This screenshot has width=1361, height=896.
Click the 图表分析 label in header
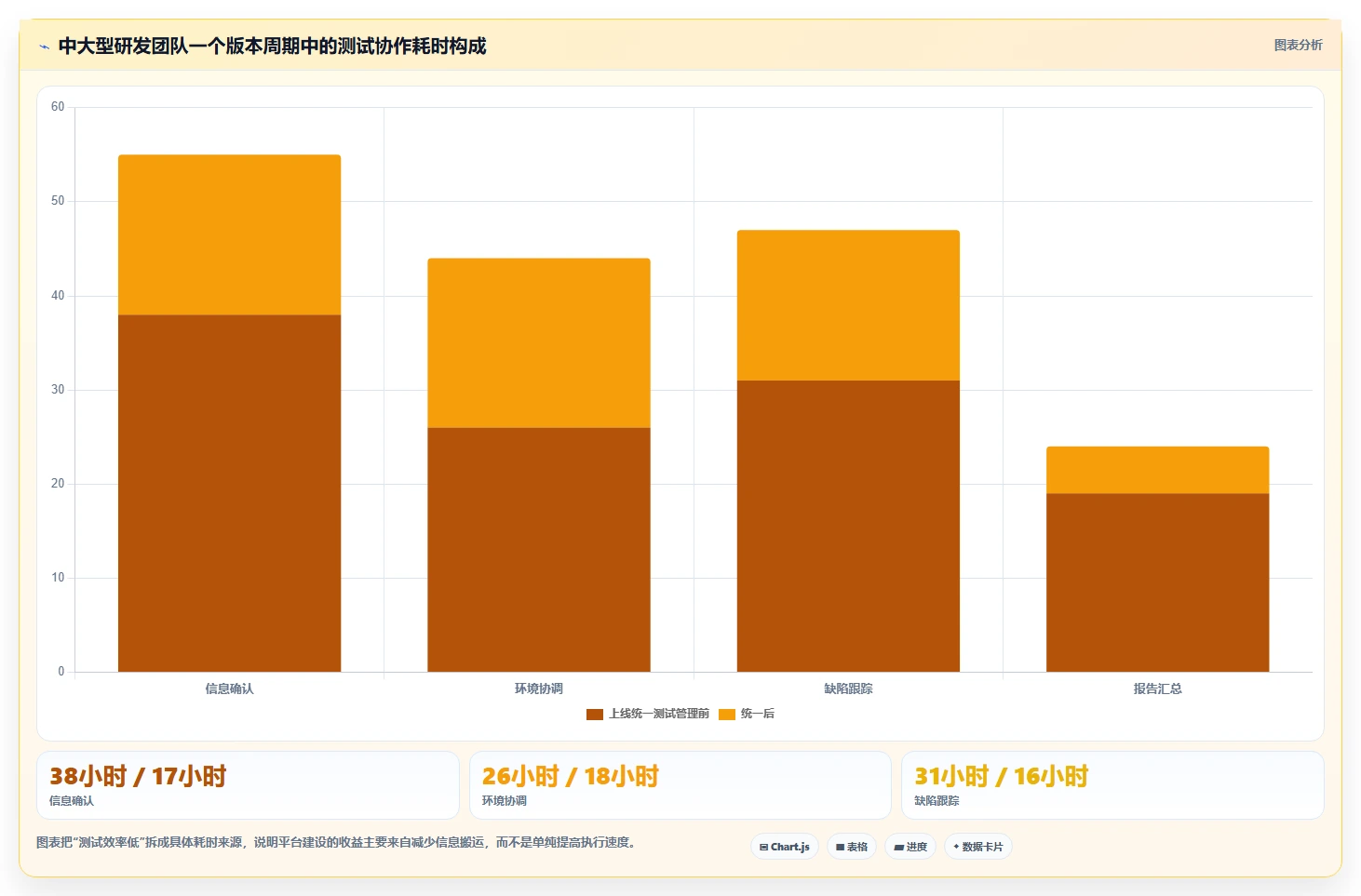click(x=1298, y=45)
